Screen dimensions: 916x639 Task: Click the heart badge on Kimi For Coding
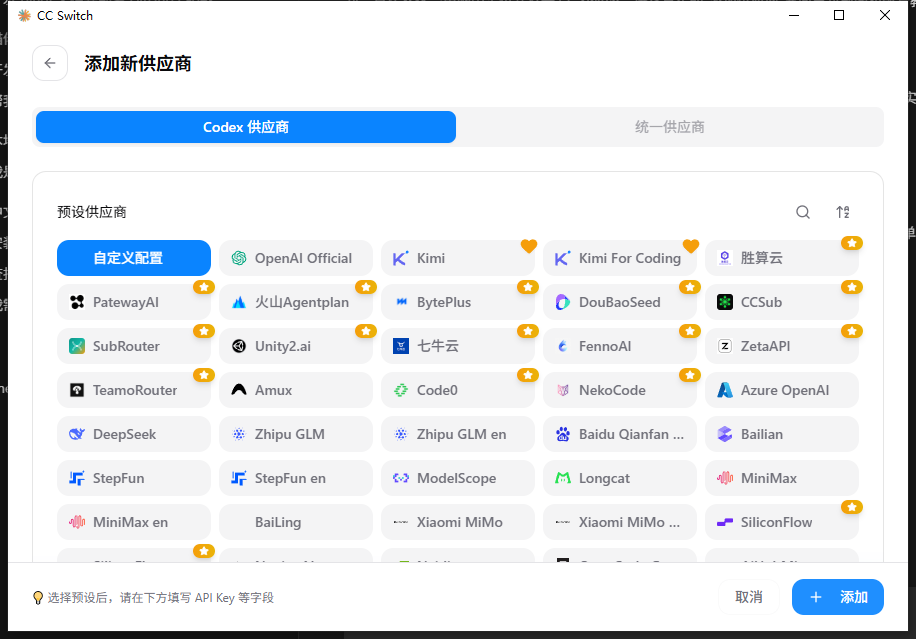[x=691, y=246]
